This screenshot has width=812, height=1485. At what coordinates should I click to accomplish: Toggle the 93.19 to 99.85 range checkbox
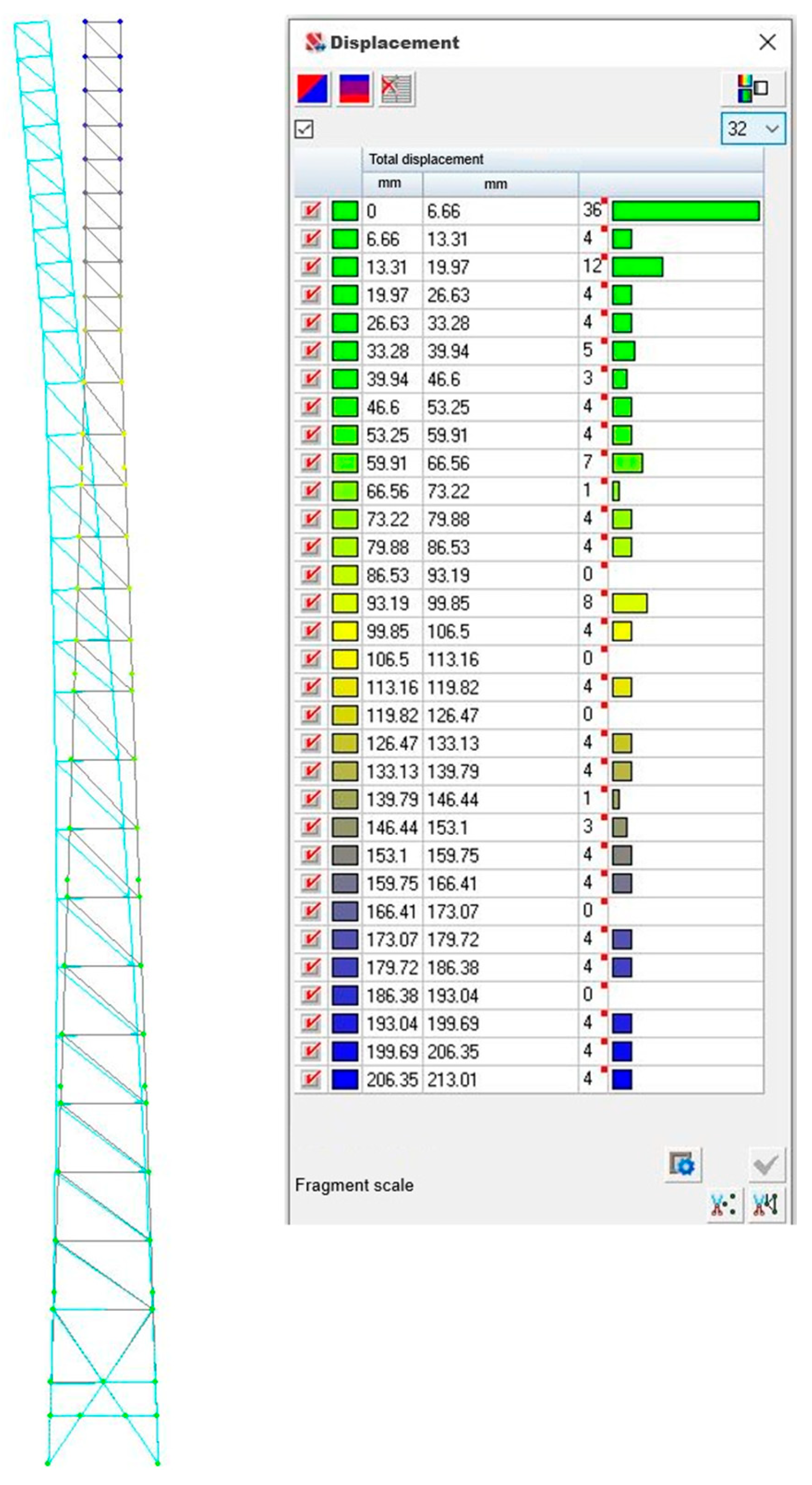pos(311,603)
